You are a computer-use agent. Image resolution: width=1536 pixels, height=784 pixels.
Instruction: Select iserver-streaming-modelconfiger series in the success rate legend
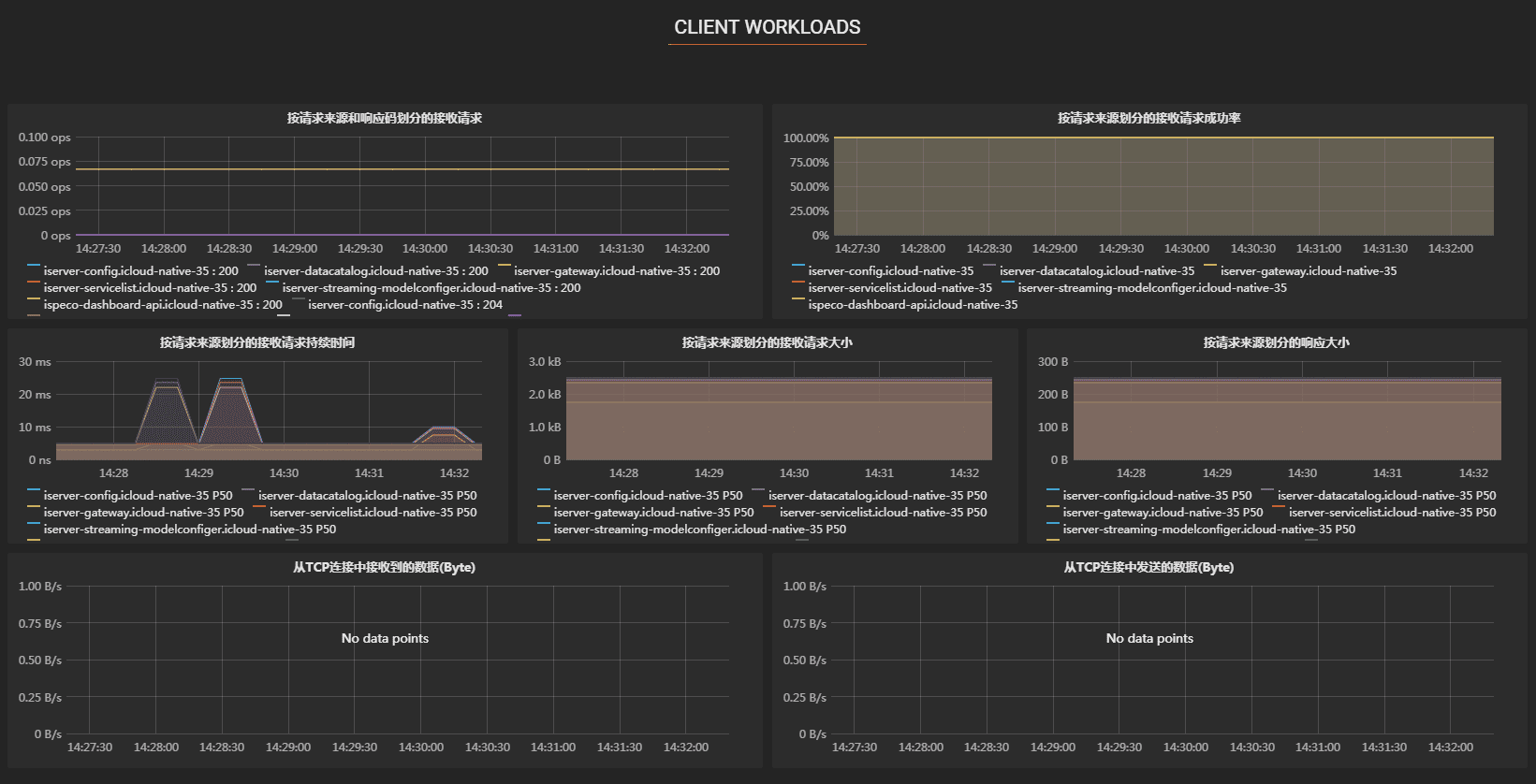pos(1151,288)
